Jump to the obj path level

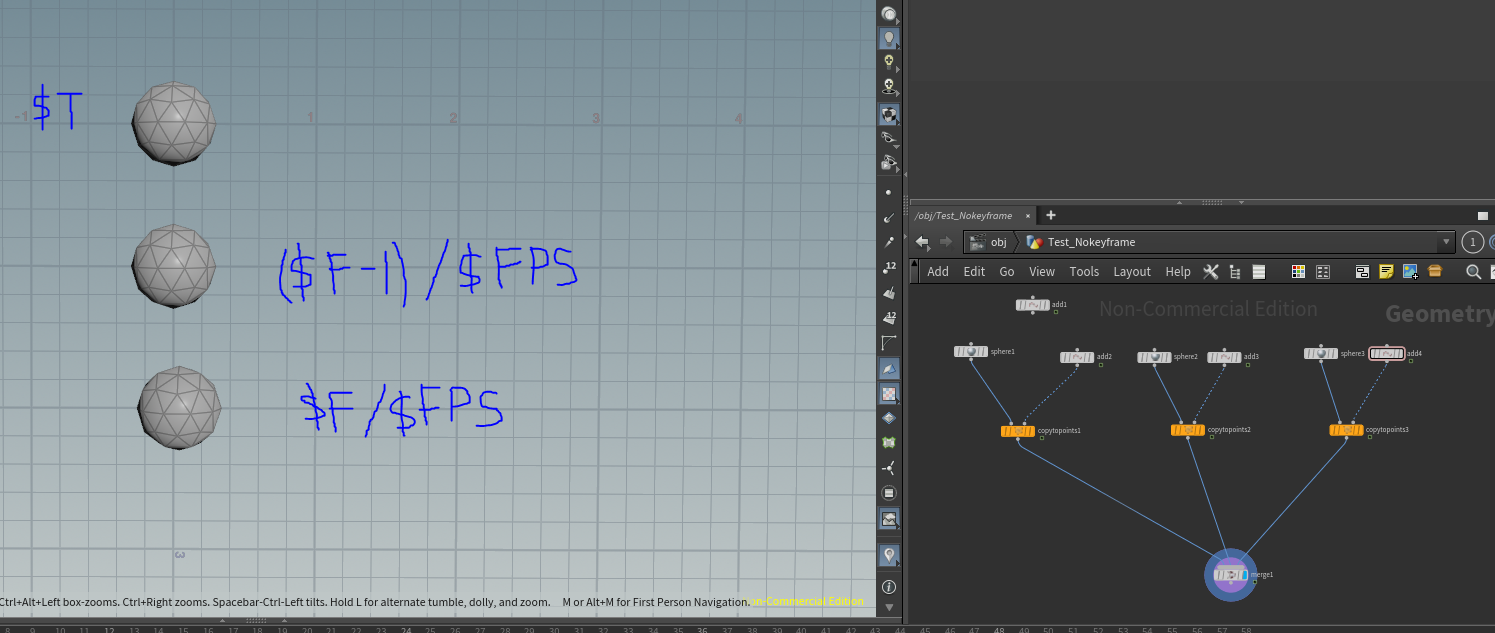(x=988, y=242)
